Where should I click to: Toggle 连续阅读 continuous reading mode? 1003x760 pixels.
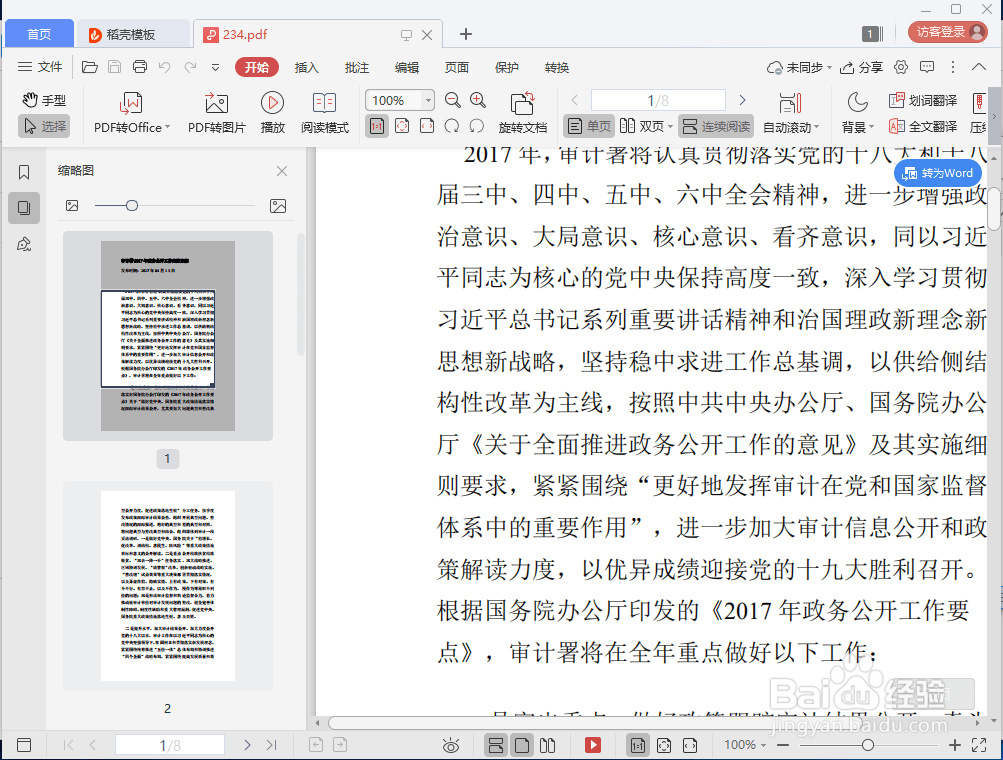(x=719, y=125)
